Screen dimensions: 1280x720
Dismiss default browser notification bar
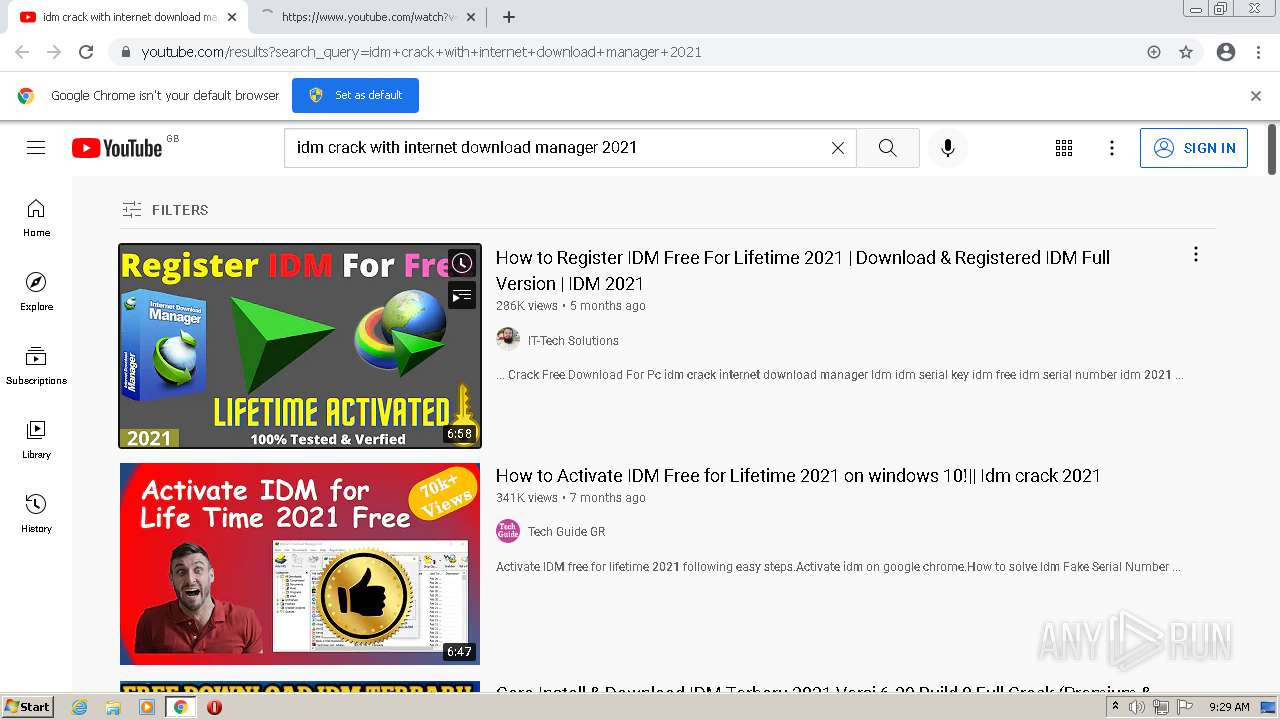[x=1256, y=96]
